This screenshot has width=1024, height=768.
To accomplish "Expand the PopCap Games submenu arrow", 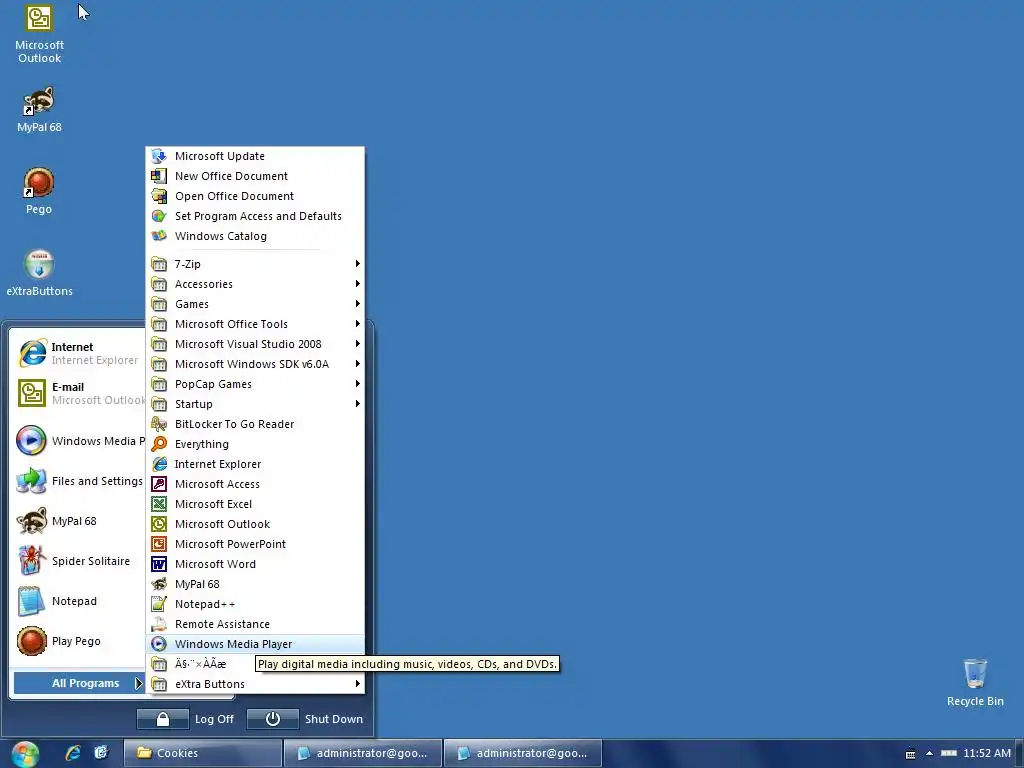I will coord(358,384).
